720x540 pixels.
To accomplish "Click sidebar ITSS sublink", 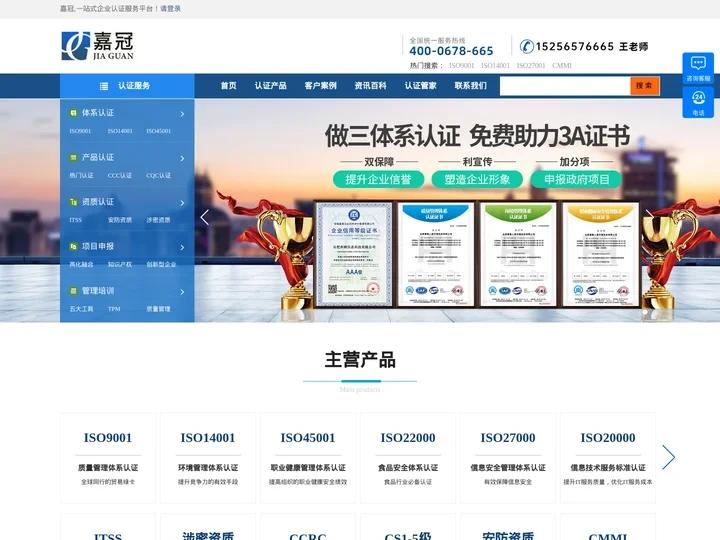I will [76, 220].
